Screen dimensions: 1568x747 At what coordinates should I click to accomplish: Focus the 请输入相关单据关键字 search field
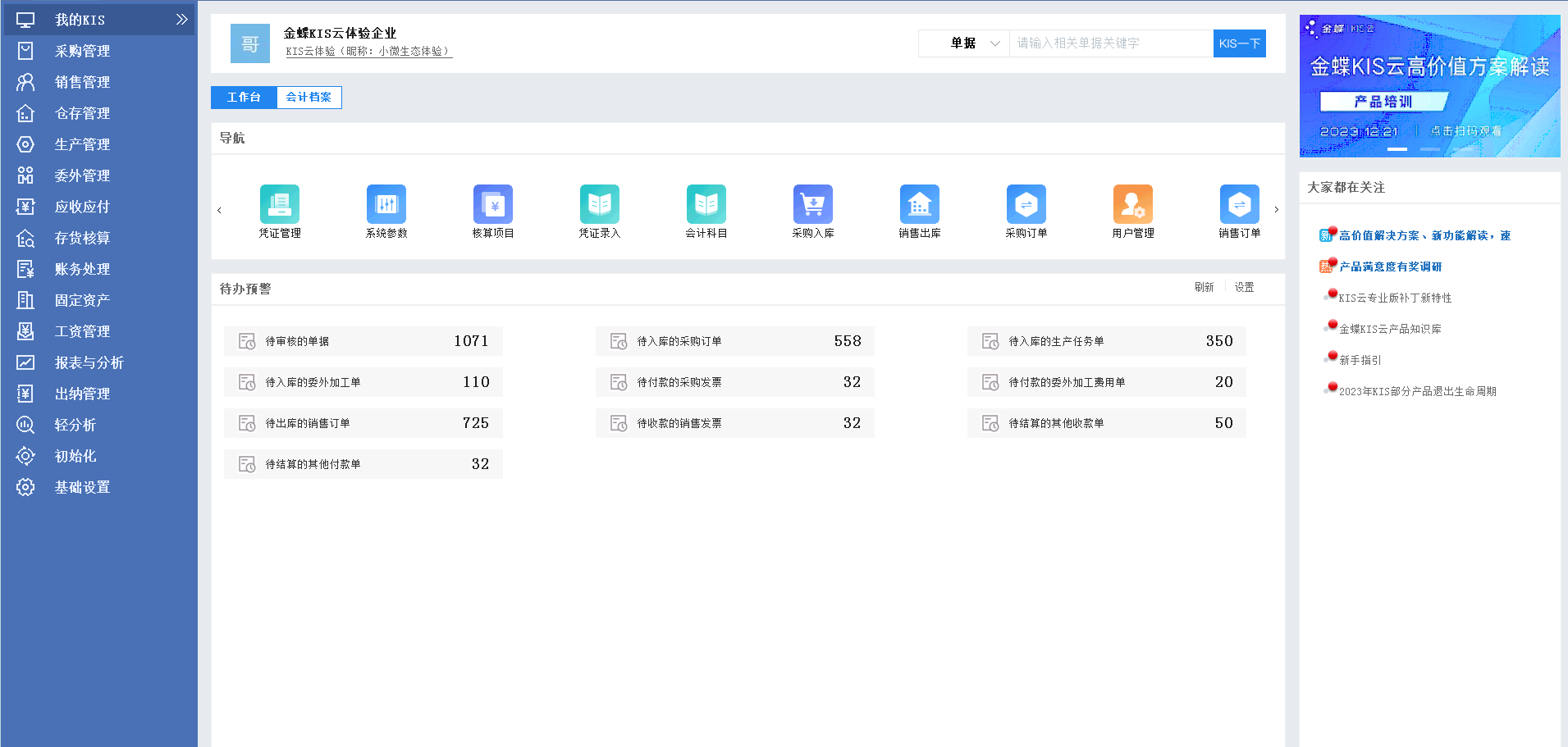(1111, 43)
